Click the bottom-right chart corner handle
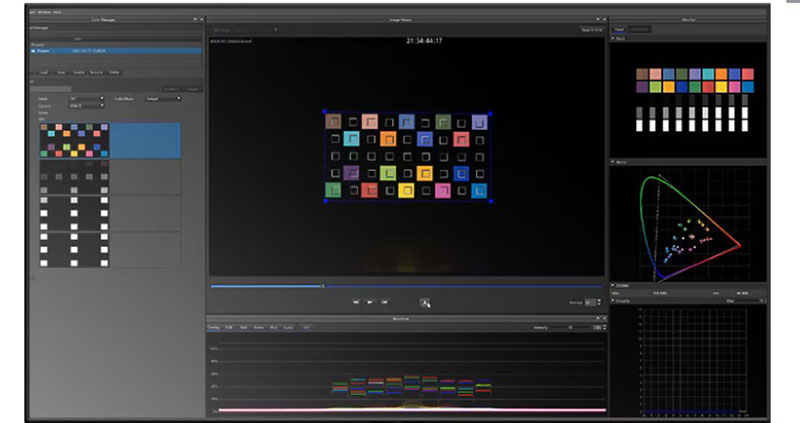The width and height of the screenshot is (800, 423). coord(491,201)
